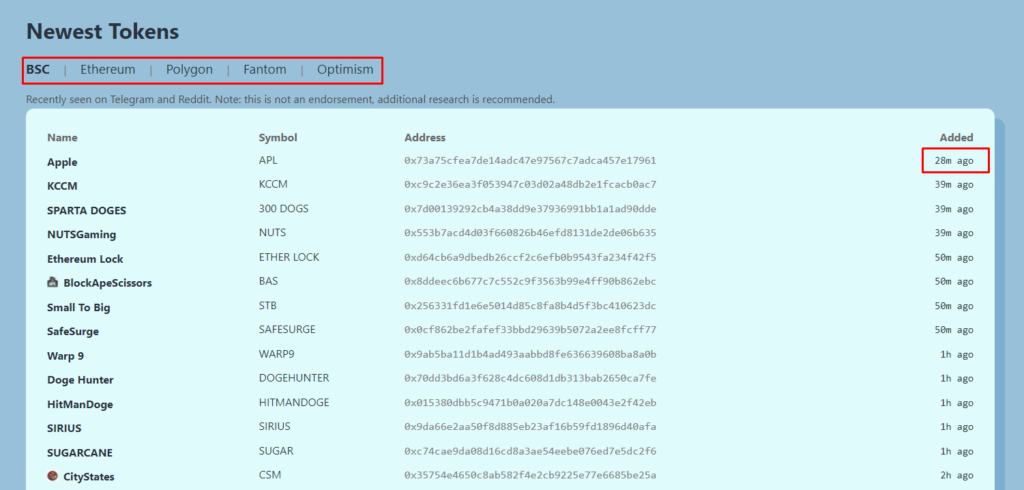Open the Apple token link

pyautogui.click(x=62, y=162)
